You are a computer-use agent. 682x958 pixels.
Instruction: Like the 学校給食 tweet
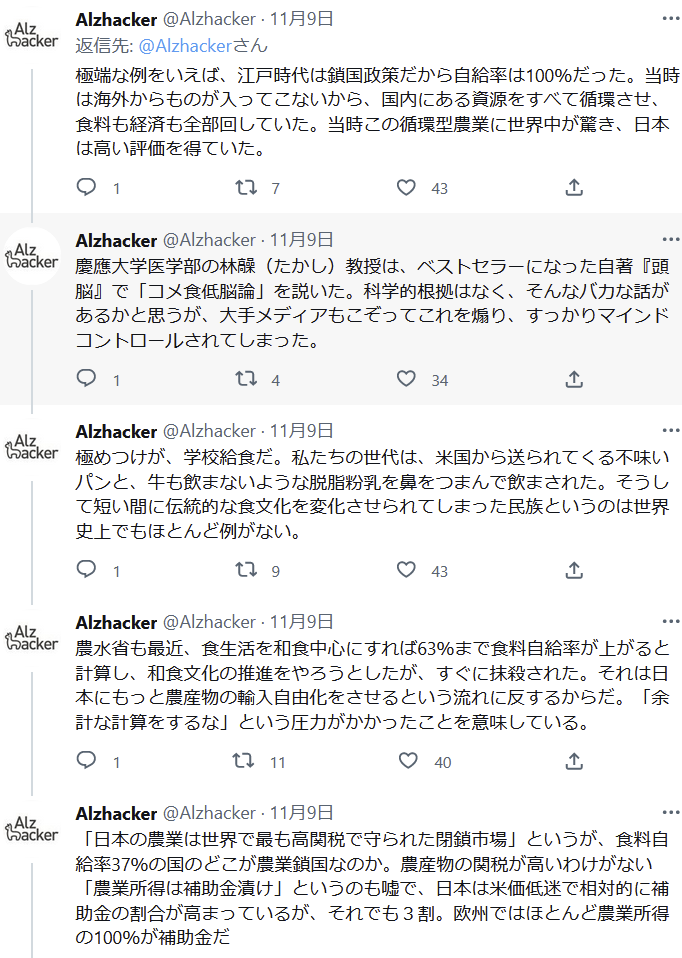(406, 570)
